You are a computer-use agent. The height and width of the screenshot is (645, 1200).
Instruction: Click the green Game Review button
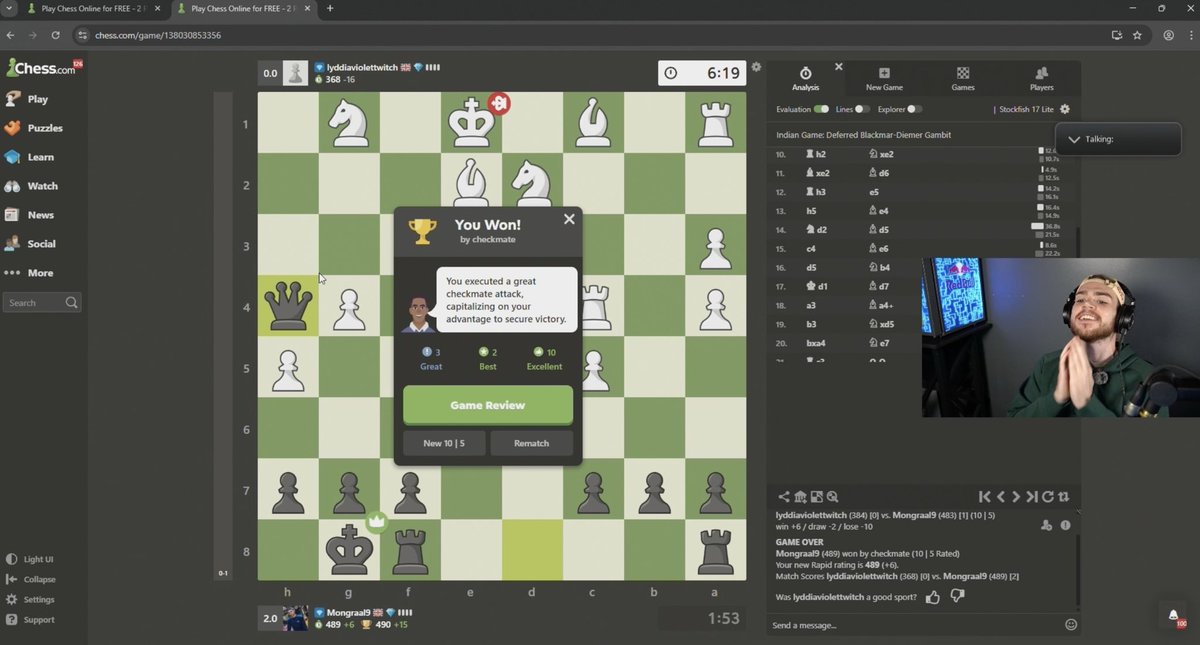pos(488,406)
